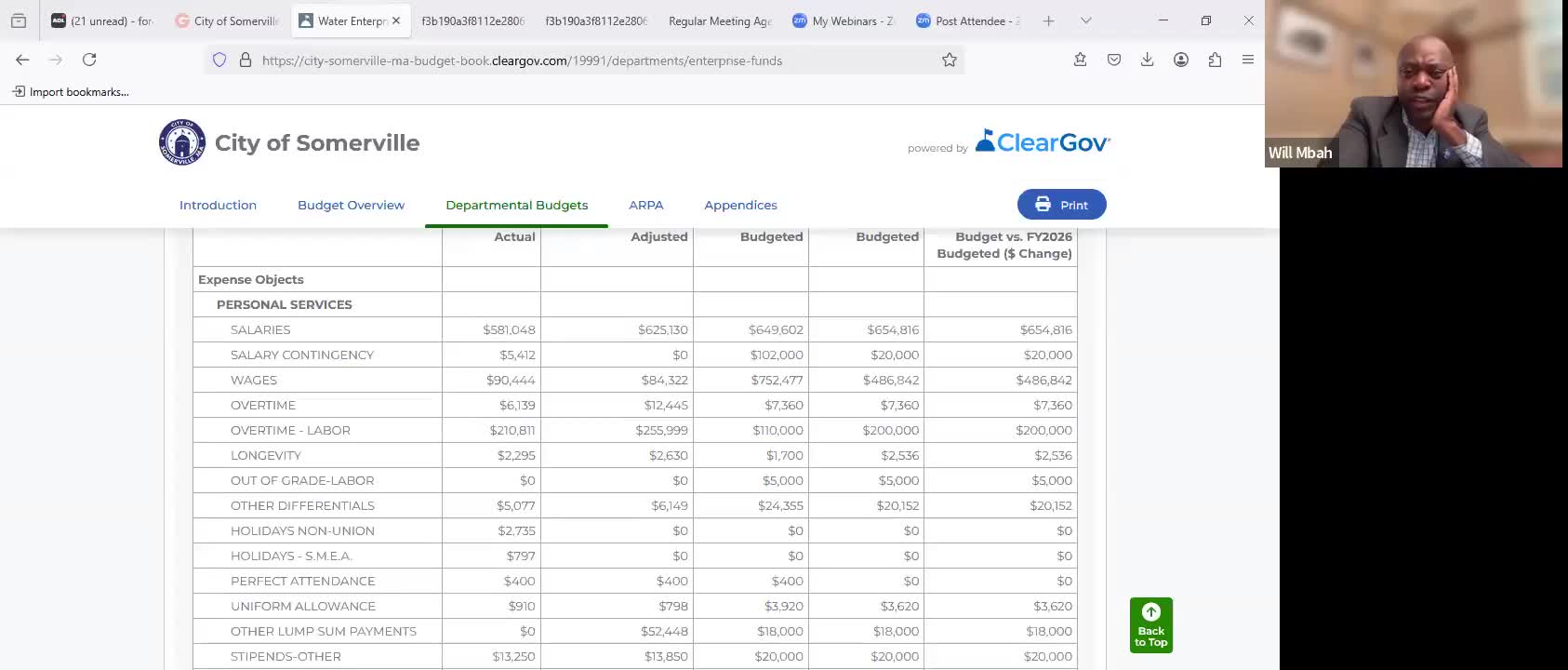Image resolution: width=1568 pixels, height=670 pixels.
Task: Click the URL address bar
Action: [x=595, y=60]
